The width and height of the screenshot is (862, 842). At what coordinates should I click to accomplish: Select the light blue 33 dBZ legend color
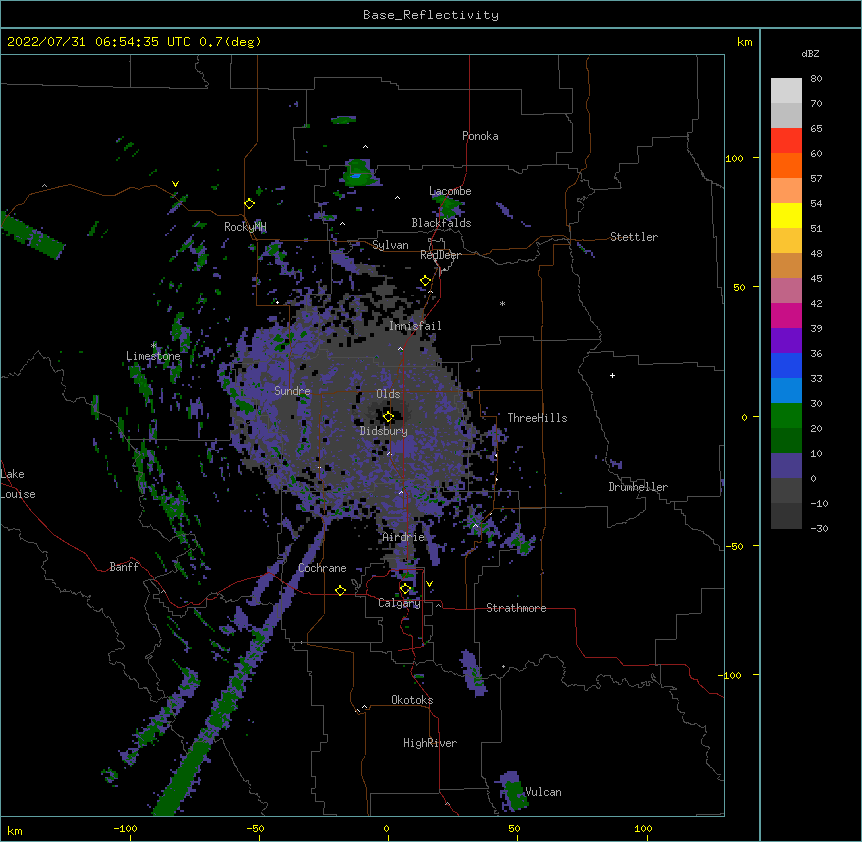click(786, 390)
